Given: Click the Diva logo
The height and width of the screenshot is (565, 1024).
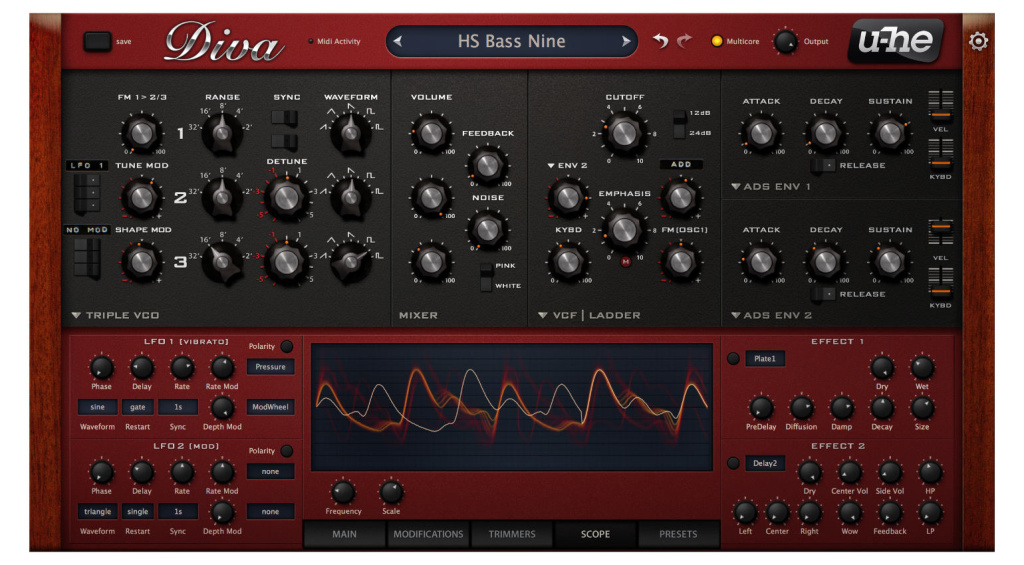Looking at the screenshot, I should click(222, 42).
